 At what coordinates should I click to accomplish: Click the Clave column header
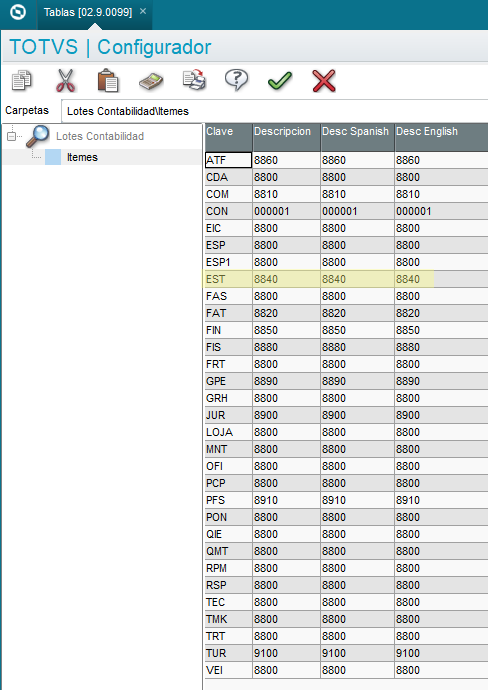[x=228, y=137]
